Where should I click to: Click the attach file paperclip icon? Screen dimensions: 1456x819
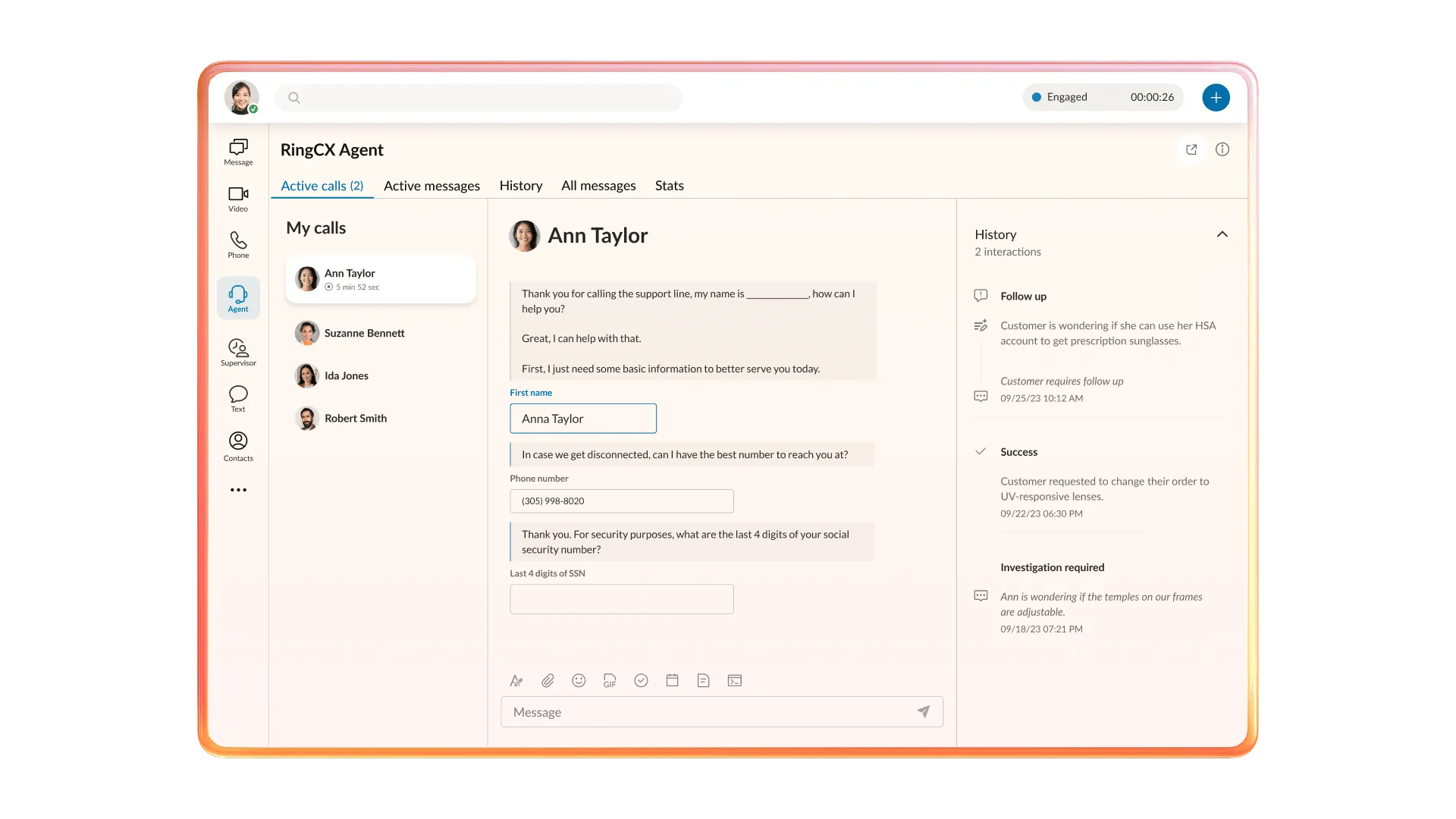coord(548,681)
